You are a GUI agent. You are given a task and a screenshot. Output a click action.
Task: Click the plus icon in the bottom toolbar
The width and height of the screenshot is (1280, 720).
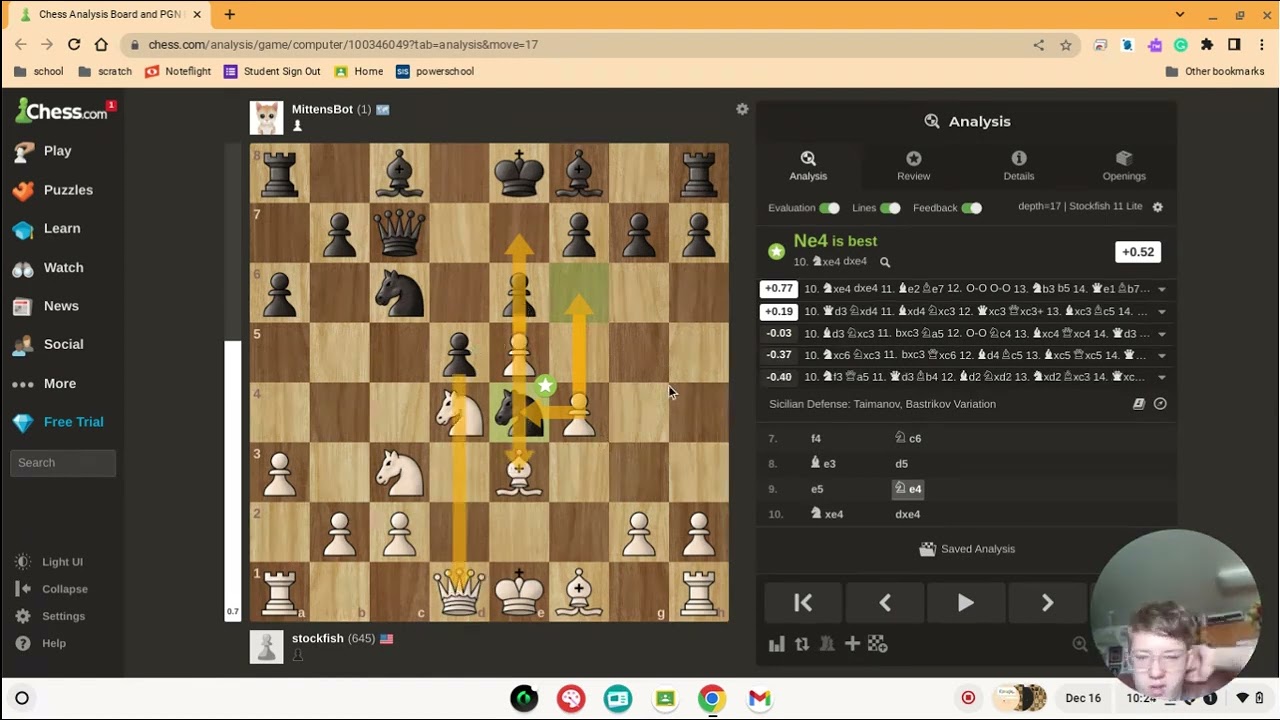(x=852, y=644)
